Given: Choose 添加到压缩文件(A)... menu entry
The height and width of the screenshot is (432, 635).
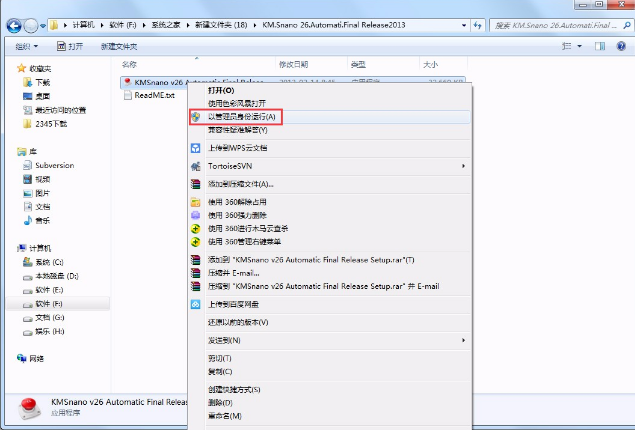Looking at the screenshot, I should coord(241,184).
